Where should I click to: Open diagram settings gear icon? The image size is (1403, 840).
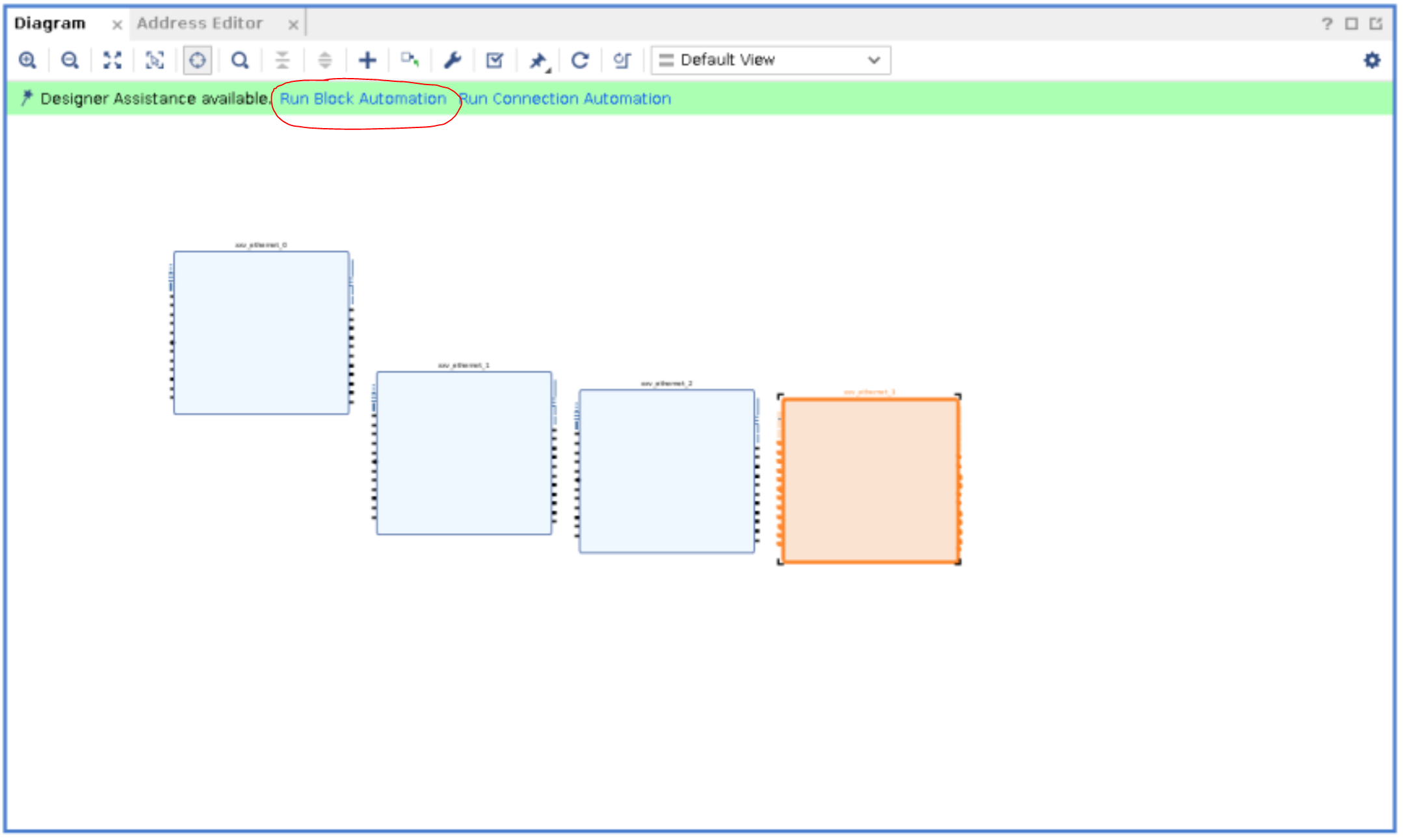(x=1372, y=60)
